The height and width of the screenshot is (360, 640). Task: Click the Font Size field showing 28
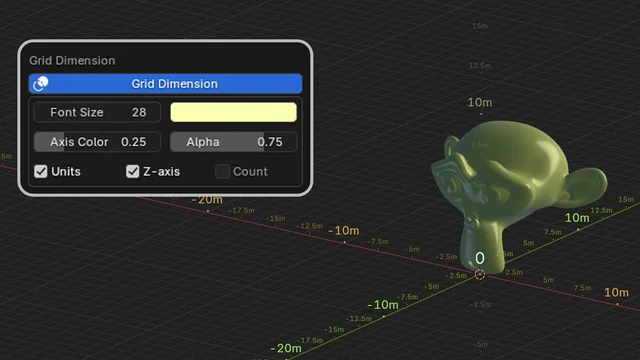point(97,112)
